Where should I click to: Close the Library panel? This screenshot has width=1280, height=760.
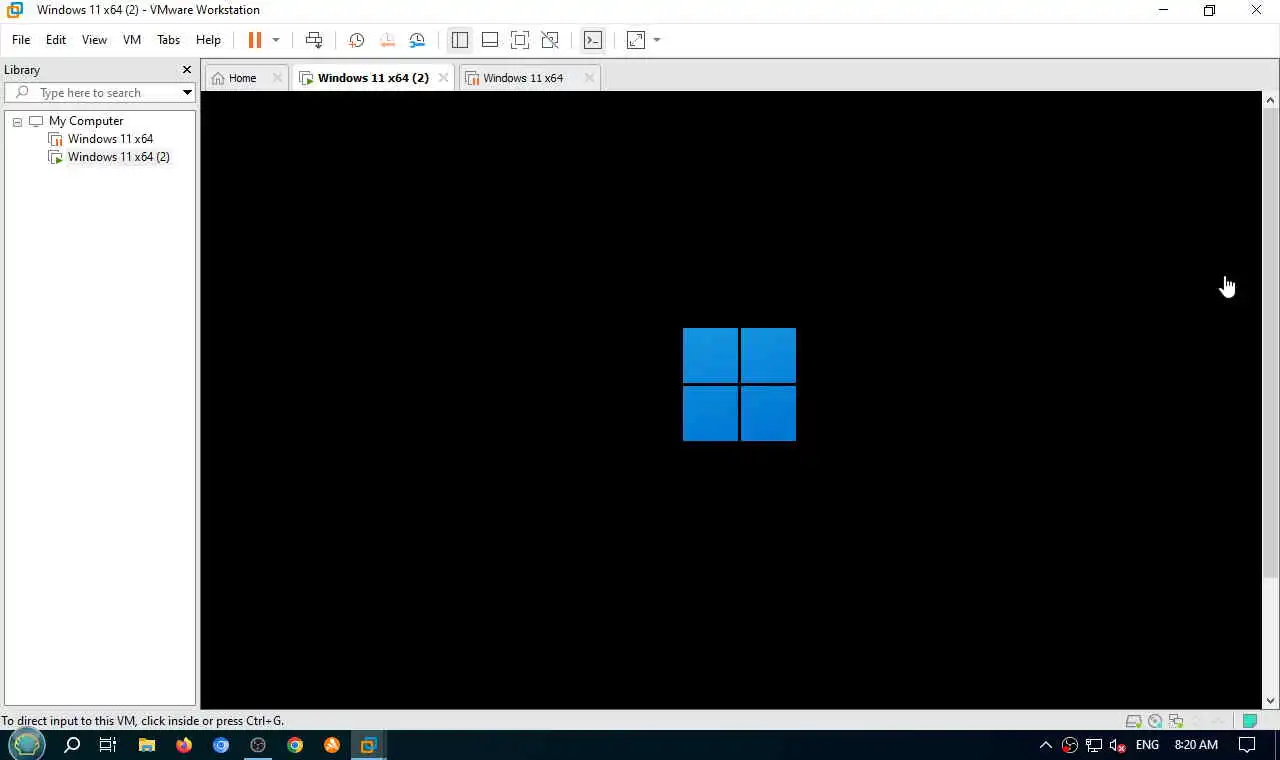coord(186,70)
